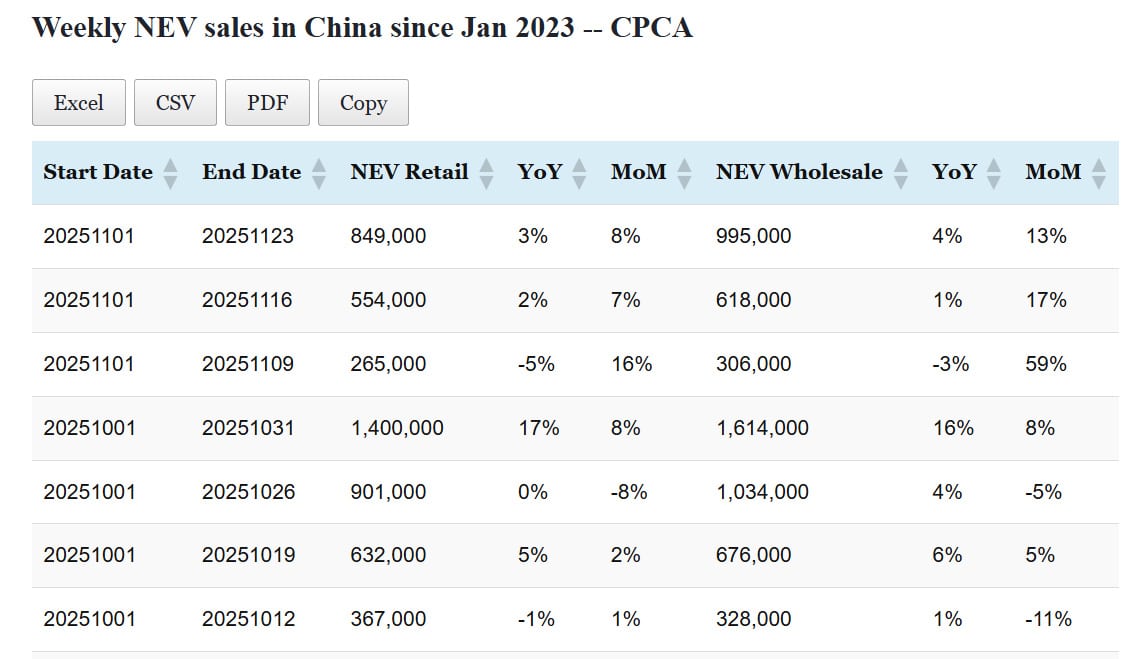
Task: Click the 1,400,000 NEV retail value
Action: click(397, 428)
